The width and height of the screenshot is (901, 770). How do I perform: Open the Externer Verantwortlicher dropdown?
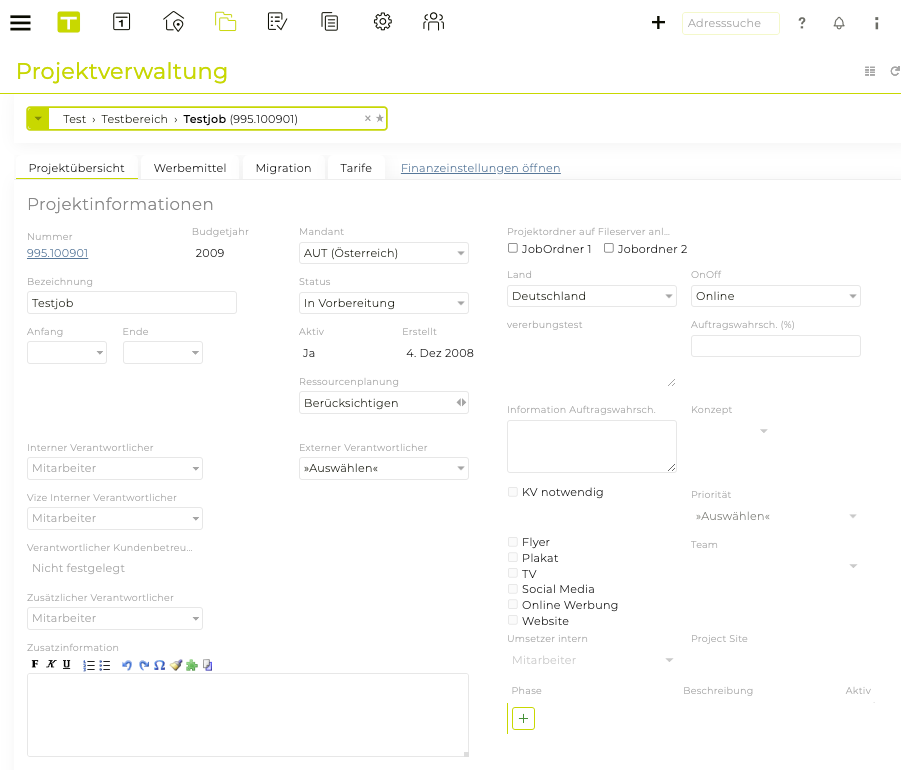[x=384, y=468]
